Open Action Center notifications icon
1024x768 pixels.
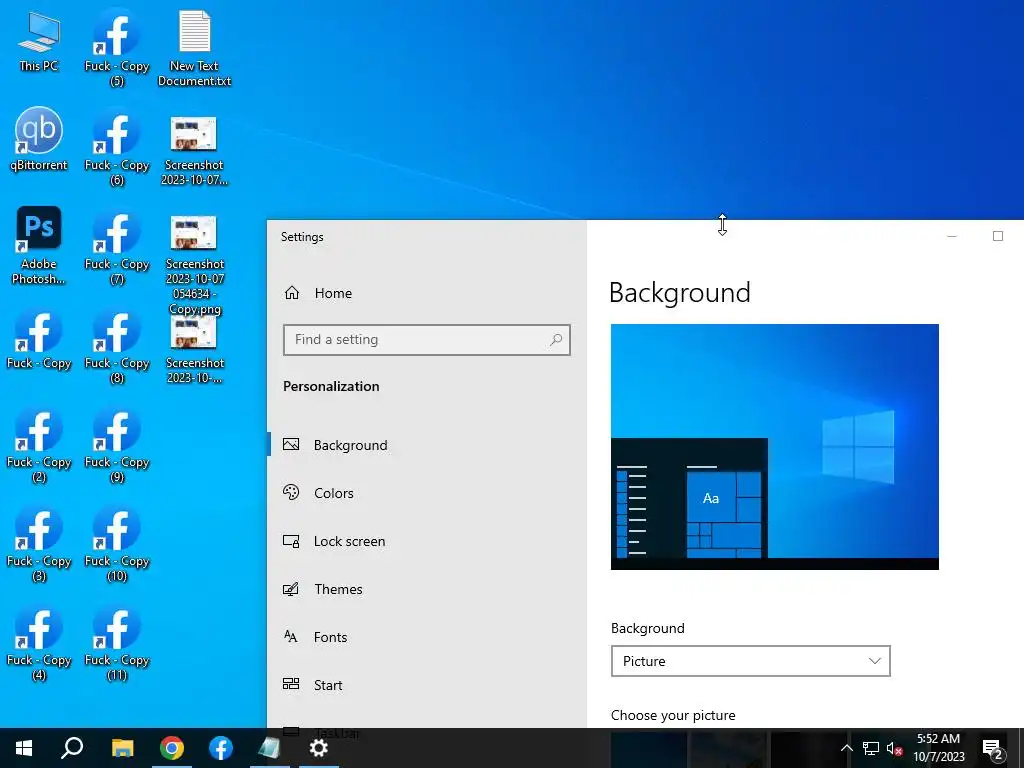(x=993, y=749)
